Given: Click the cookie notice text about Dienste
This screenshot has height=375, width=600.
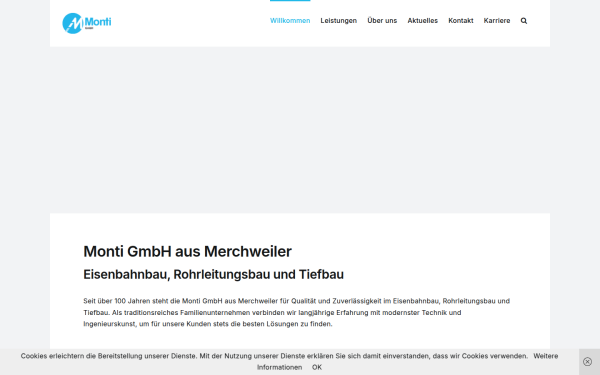Looking at the screenshot, I should (x=274, y=356).
